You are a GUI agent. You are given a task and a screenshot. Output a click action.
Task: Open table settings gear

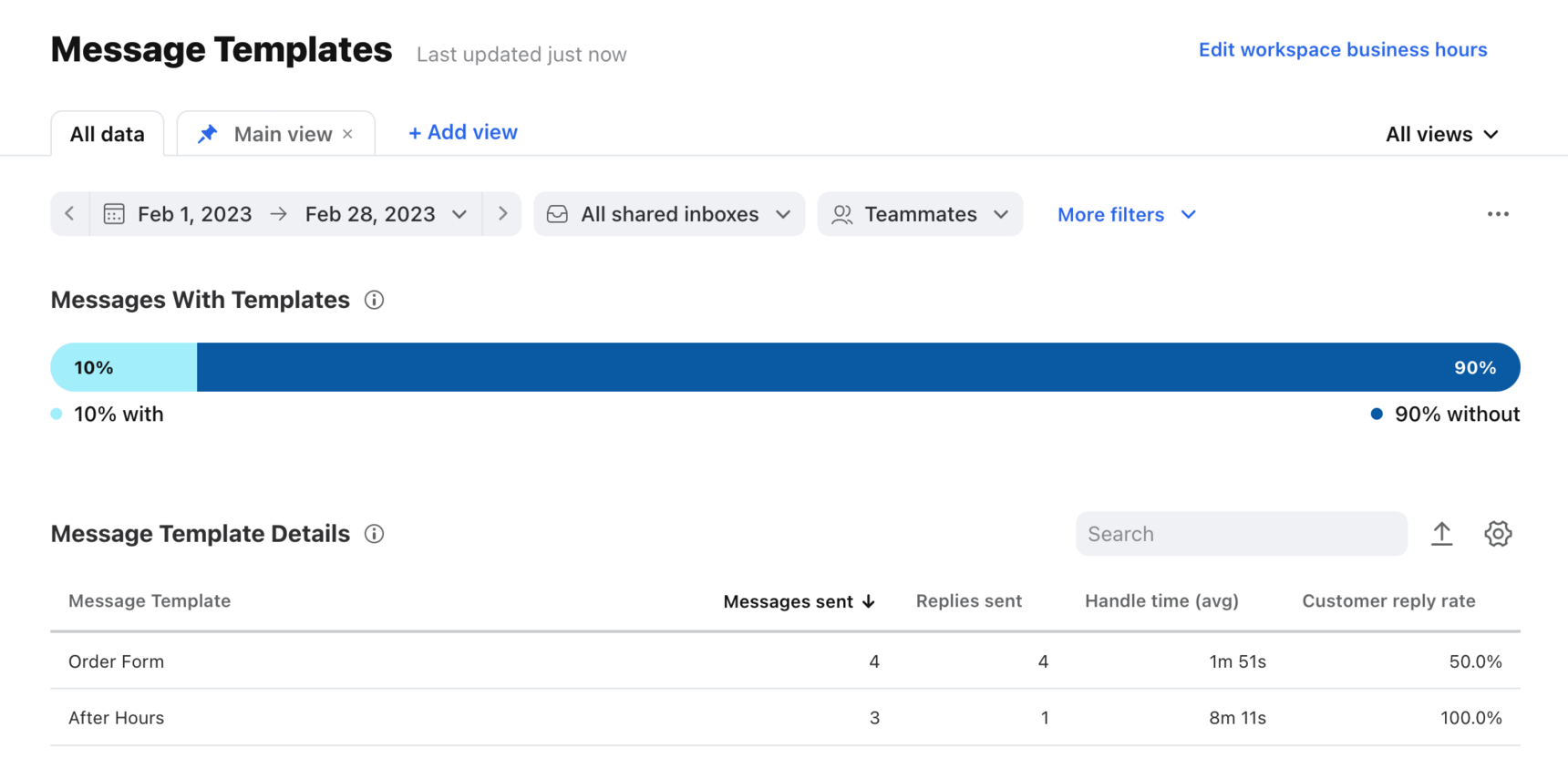coord(1498,534)
